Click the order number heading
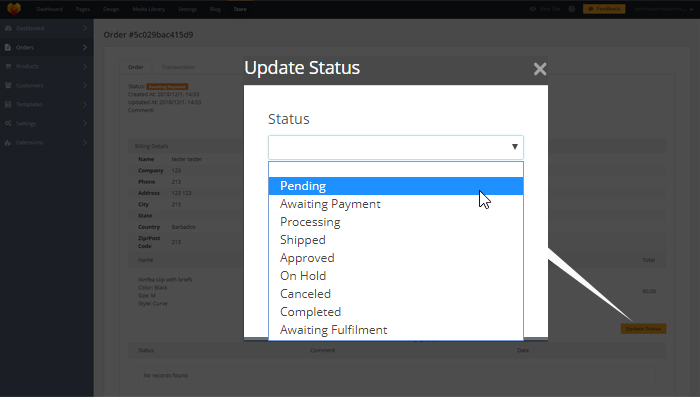Viewport: 700px width, 397px height. click(148, 35)
